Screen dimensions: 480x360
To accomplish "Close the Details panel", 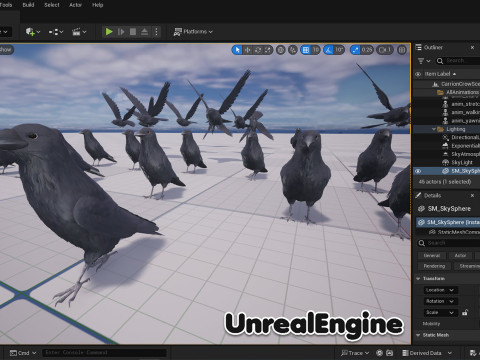I will pos(472,195).
